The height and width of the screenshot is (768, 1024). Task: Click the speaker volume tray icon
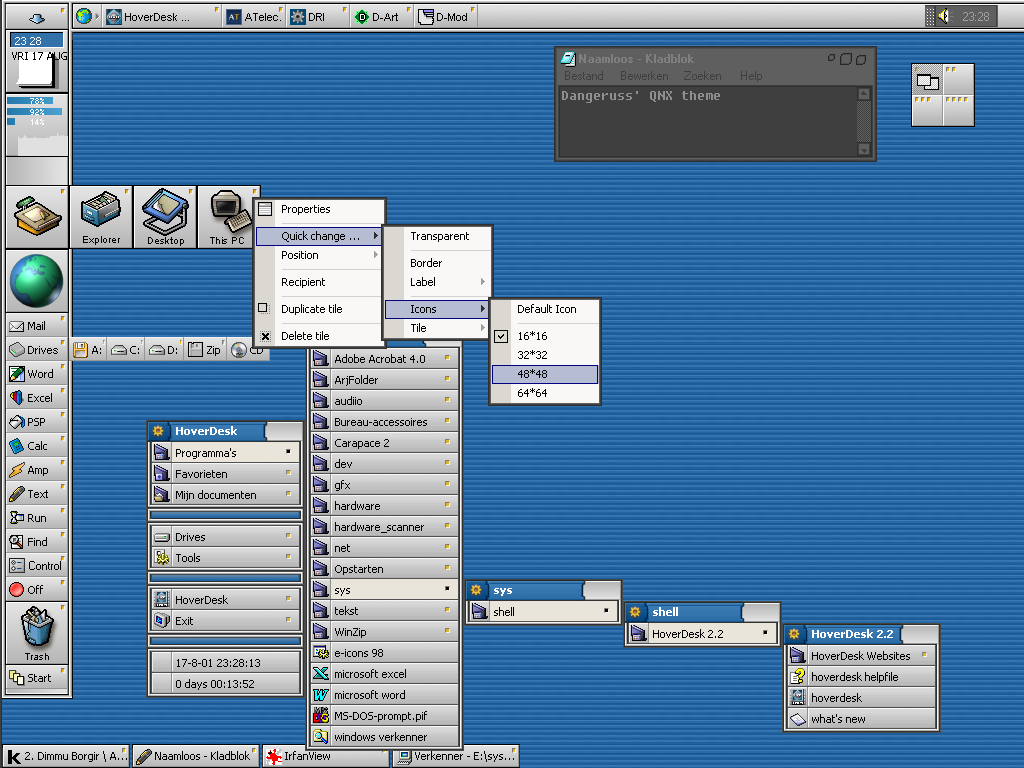click(x=944, y=16)
